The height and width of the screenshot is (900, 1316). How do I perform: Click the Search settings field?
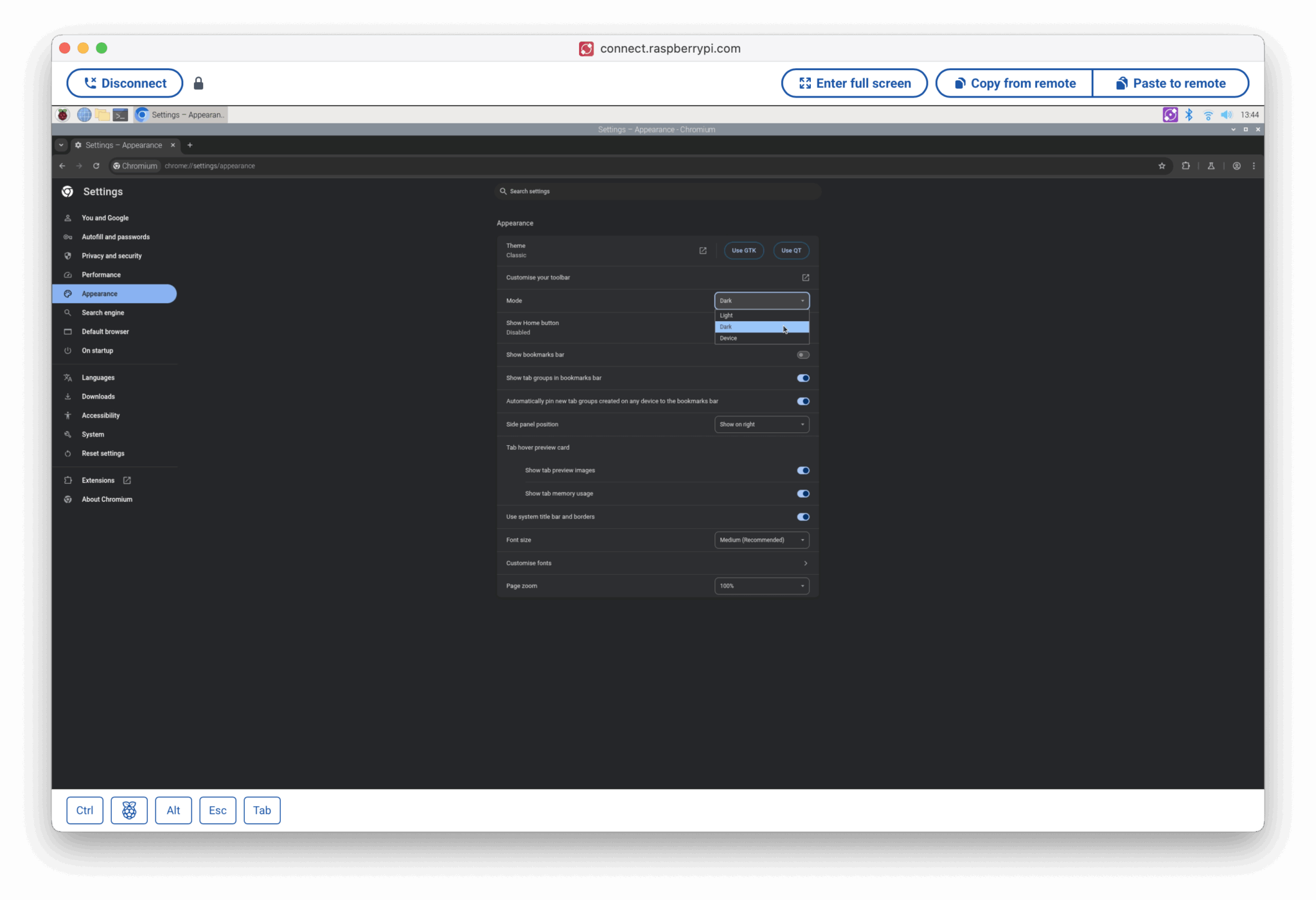659,191
